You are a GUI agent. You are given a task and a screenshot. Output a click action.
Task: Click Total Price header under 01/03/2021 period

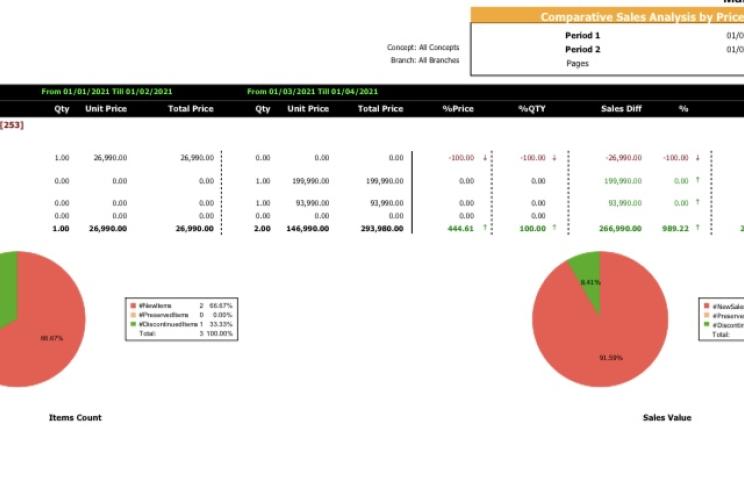pos(380,109)
